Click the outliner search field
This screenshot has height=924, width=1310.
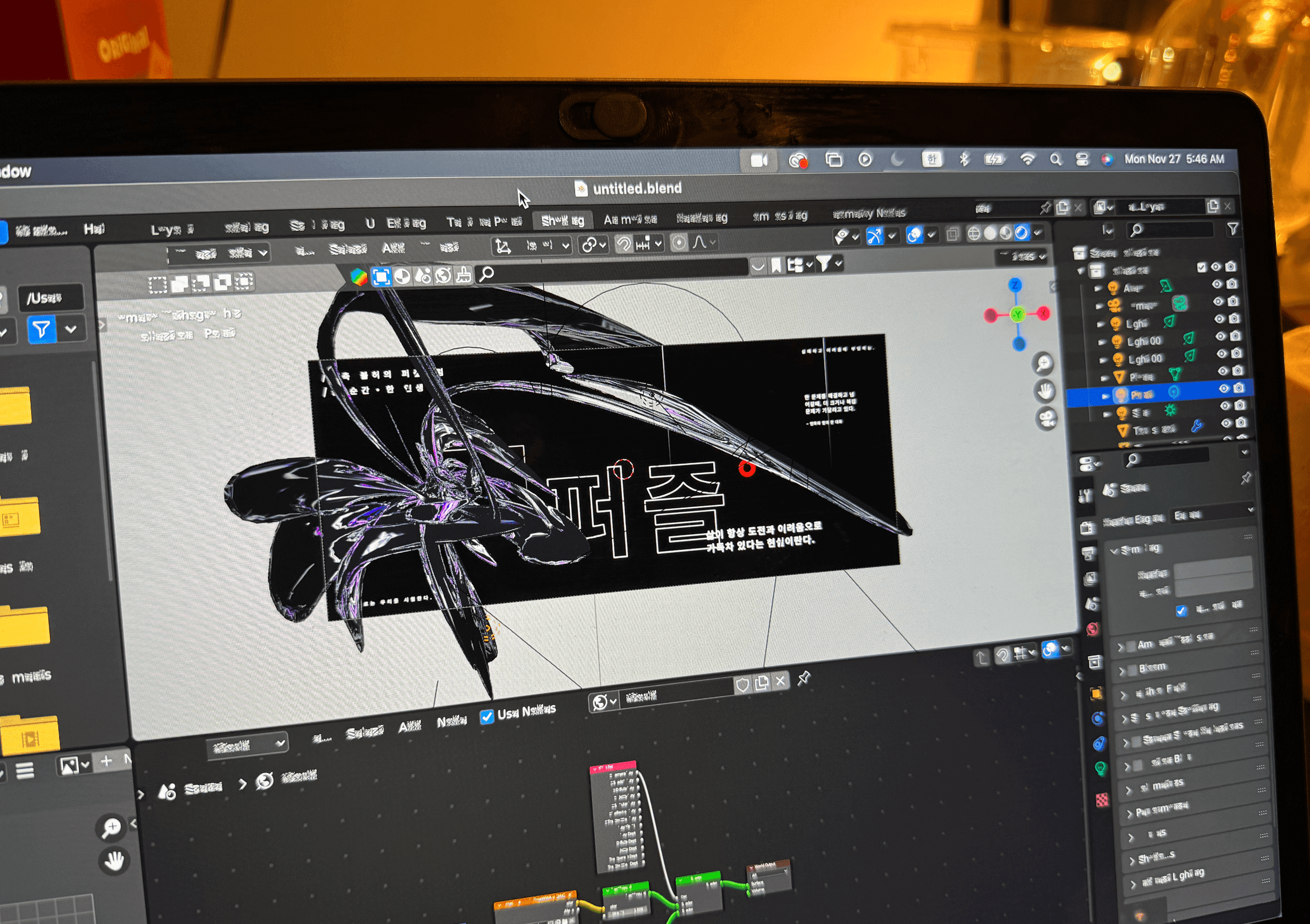[x=1174, y=229]
